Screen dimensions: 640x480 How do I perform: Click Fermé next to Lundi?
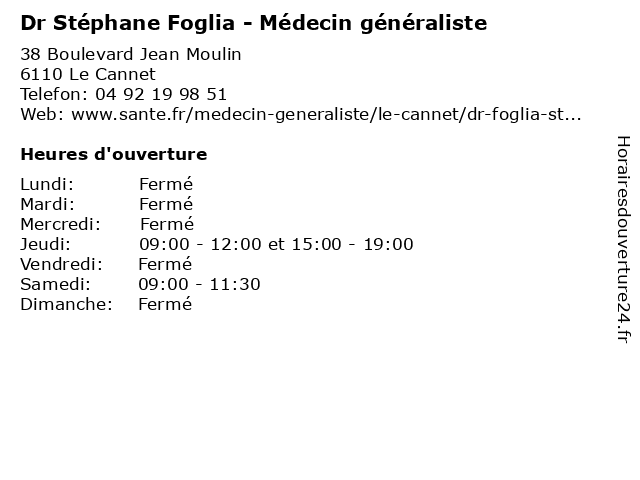tap(166, 184)
